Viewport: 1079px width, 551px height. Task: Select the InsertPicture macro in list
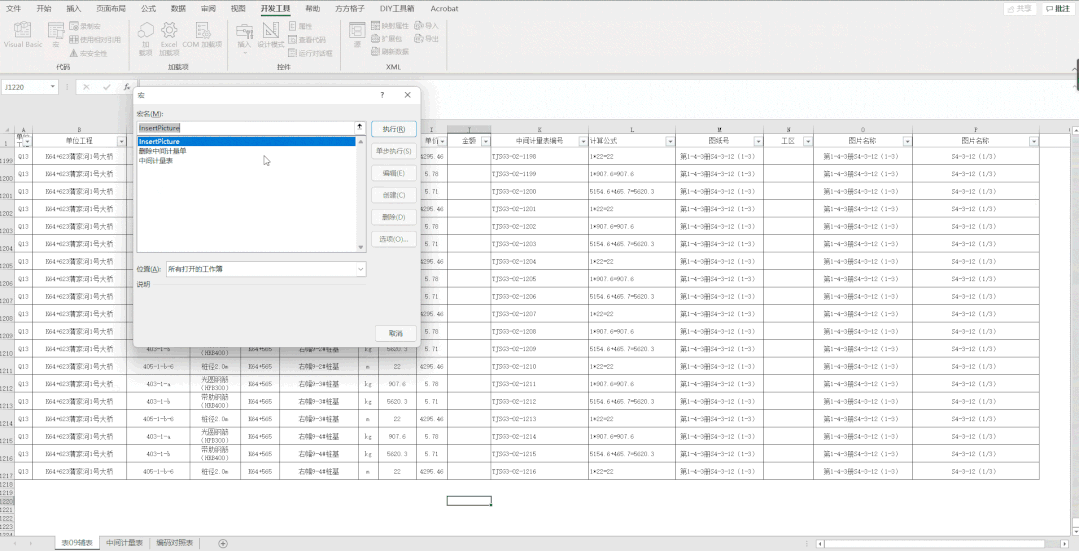point(246,142)
